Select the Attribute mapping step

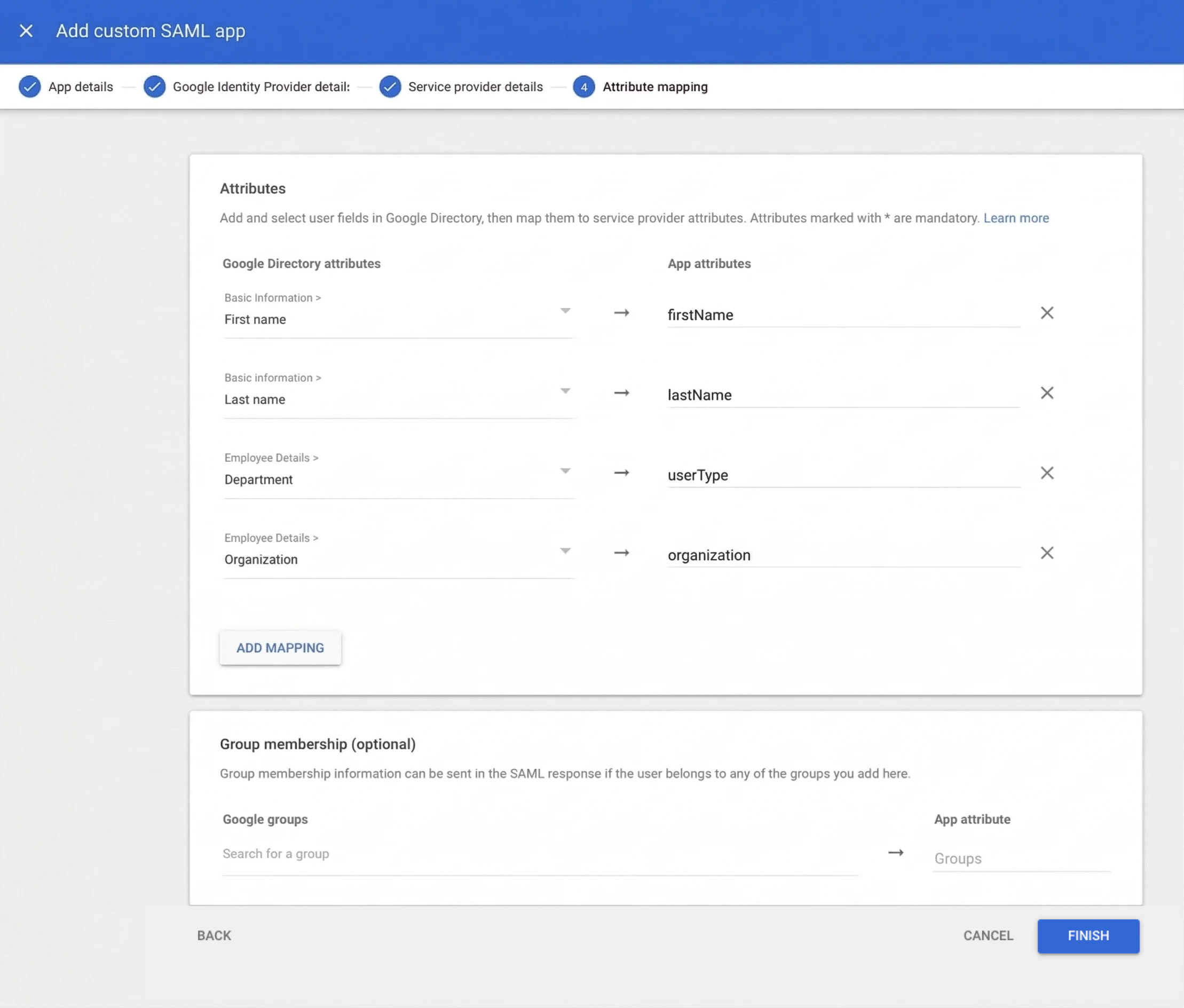tap(655, 87)
